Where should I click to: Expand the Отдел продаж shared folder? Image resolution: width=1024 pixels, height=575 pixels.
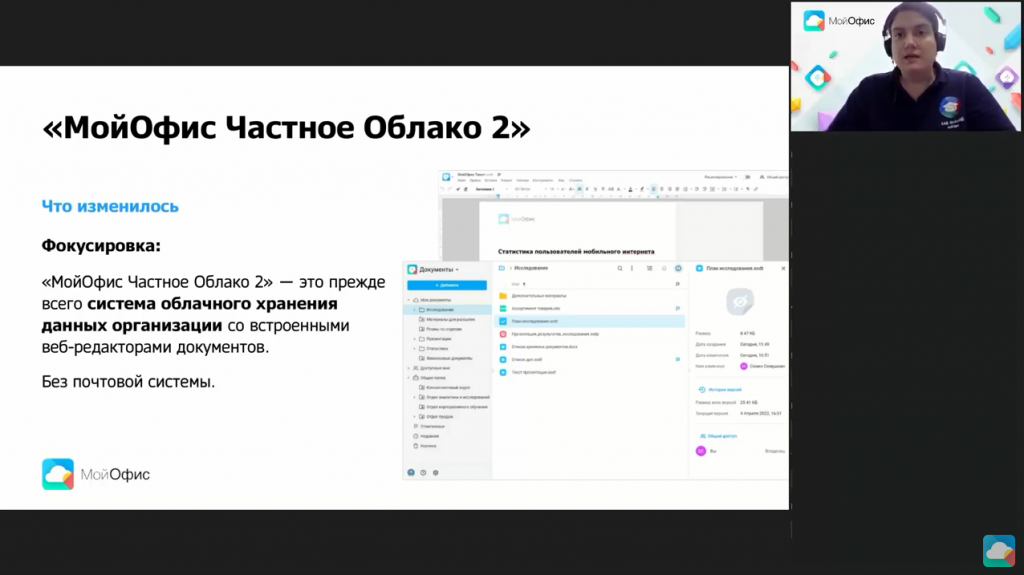pos(415,417)
